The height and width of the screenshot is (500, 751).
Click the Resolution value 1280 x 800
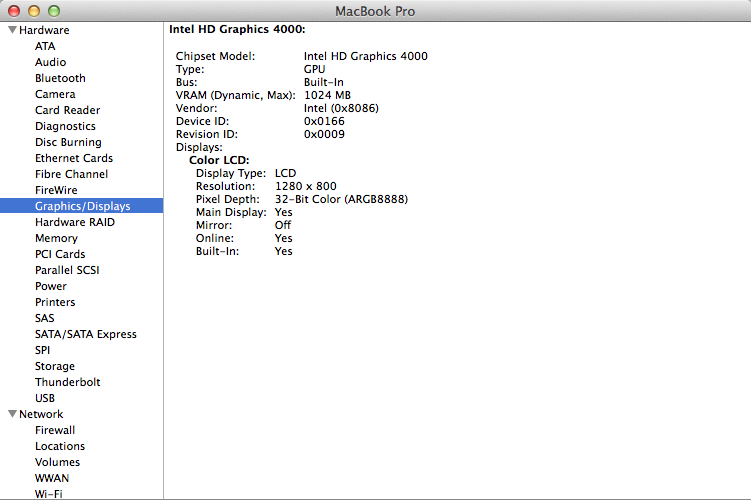pos(305,186)
